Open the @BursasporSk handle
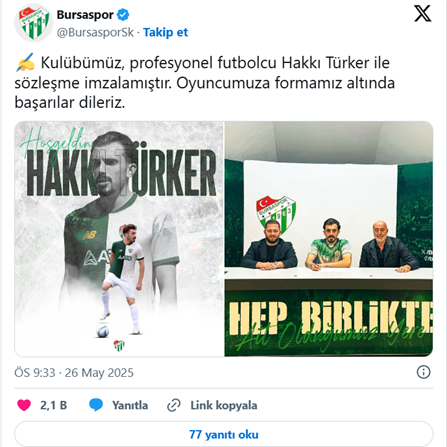 coord(95,32)
